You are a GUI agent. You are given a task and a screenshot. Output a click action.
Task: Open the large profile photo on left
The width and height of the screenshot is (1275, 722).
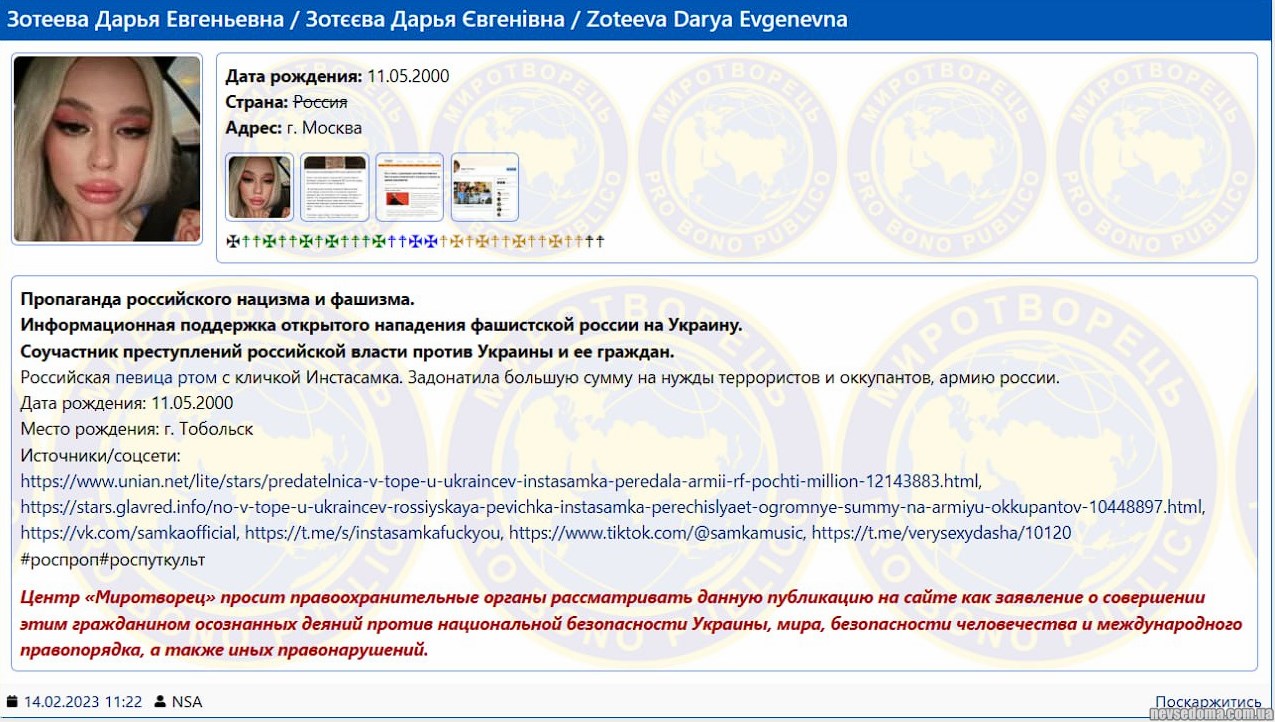click(107, 149)
